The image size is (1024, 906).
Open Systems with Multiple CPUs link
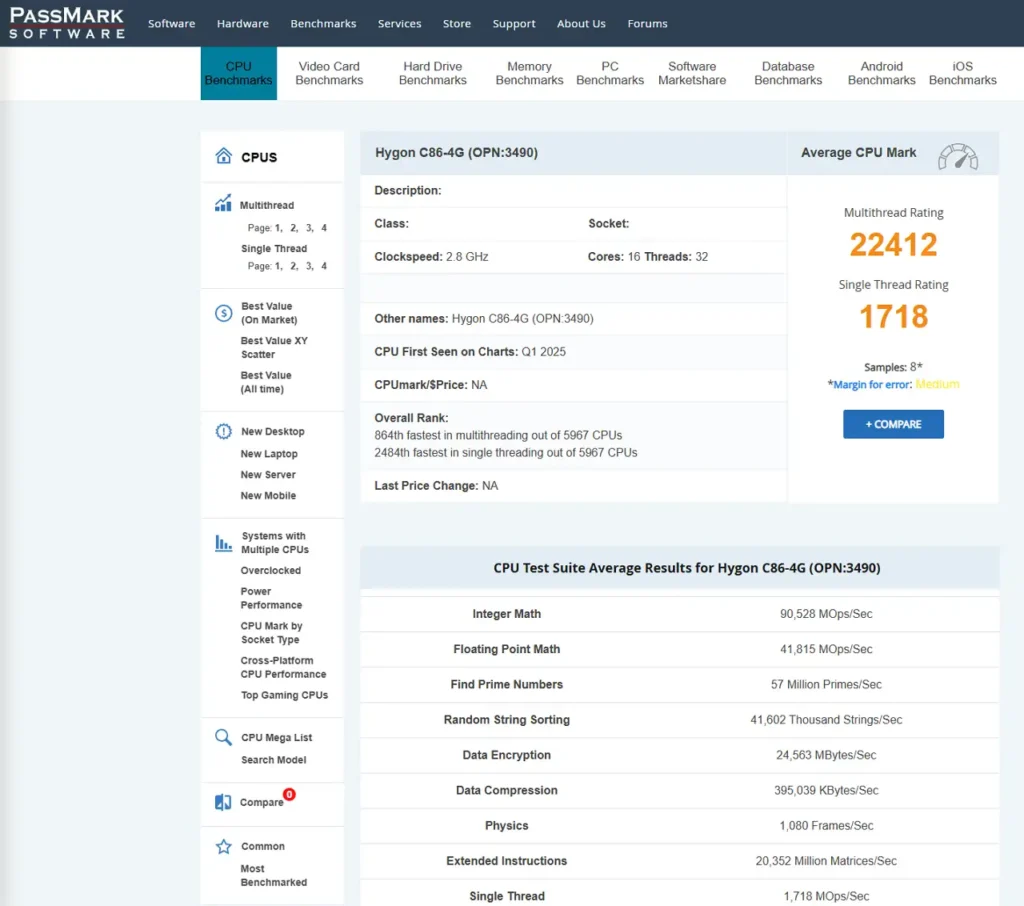click(x=274, y=543)
